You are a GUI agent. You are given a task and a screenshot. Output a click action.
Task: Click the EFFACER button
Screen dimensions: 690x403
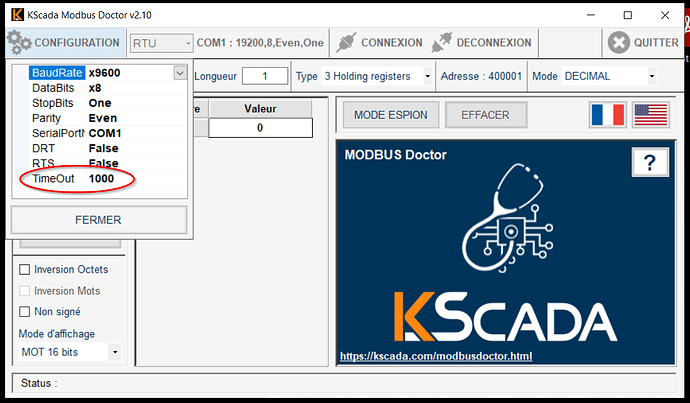click(x=485, y=115)
